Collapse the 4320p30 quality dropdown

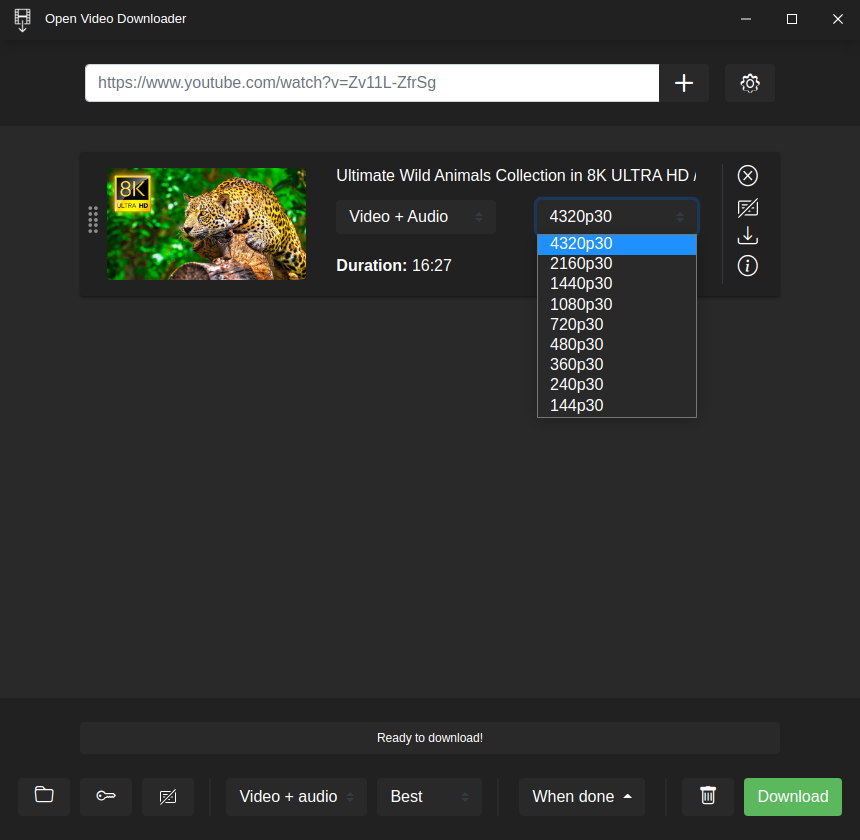pyautogui.click(x=616, y=217)
